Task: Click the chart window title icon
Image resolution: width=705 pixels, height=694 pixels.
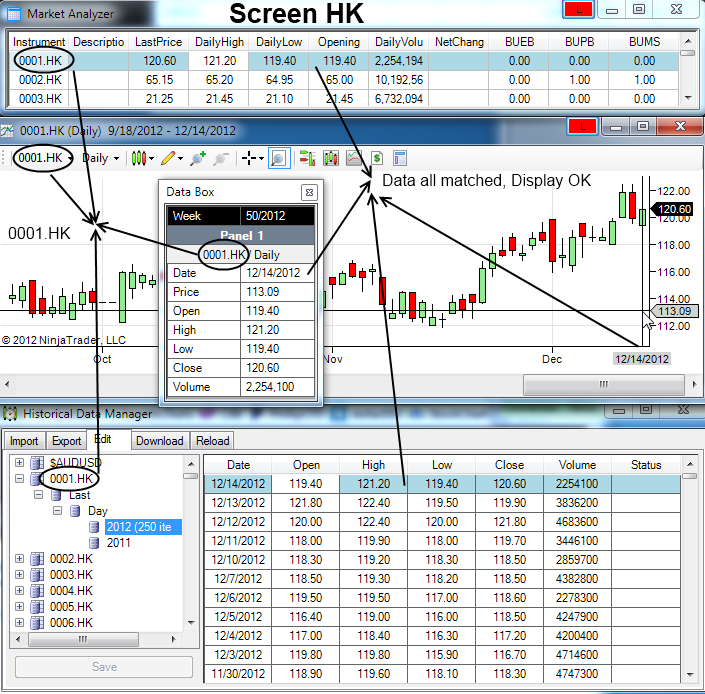Action: [x=7, y=131]
